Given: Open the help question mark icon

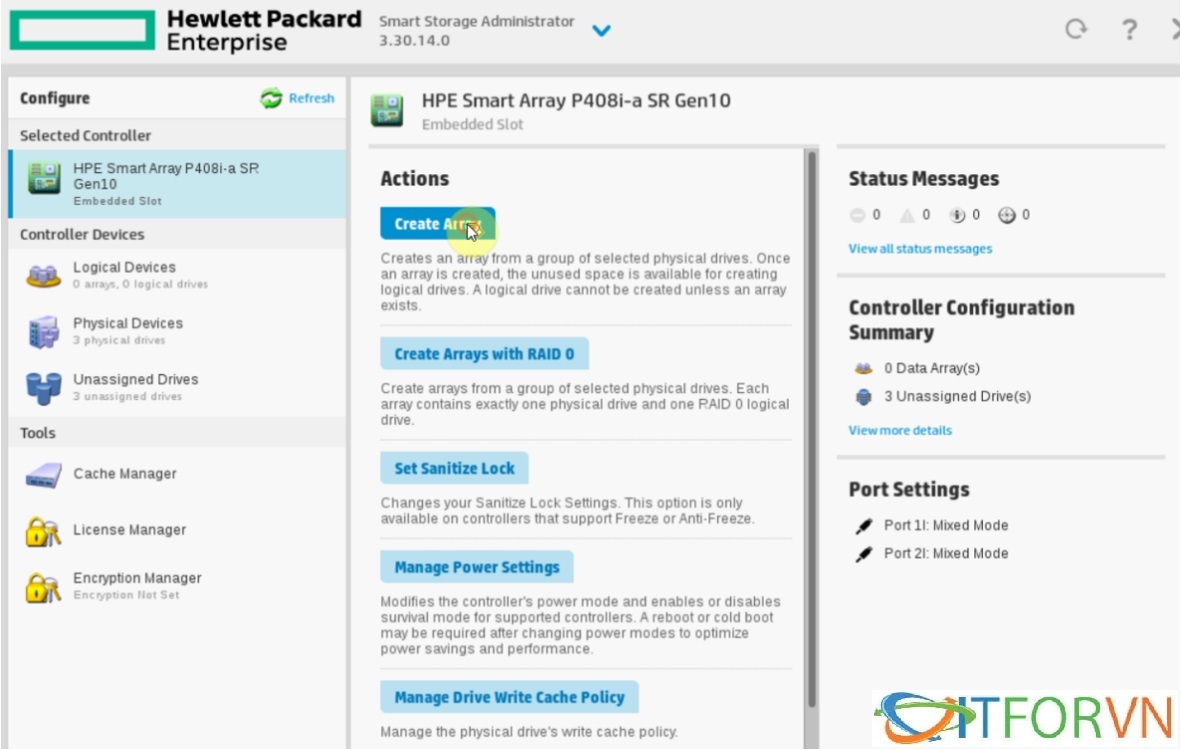Looking at the screenshot, I should click(x=1129, y=30).
